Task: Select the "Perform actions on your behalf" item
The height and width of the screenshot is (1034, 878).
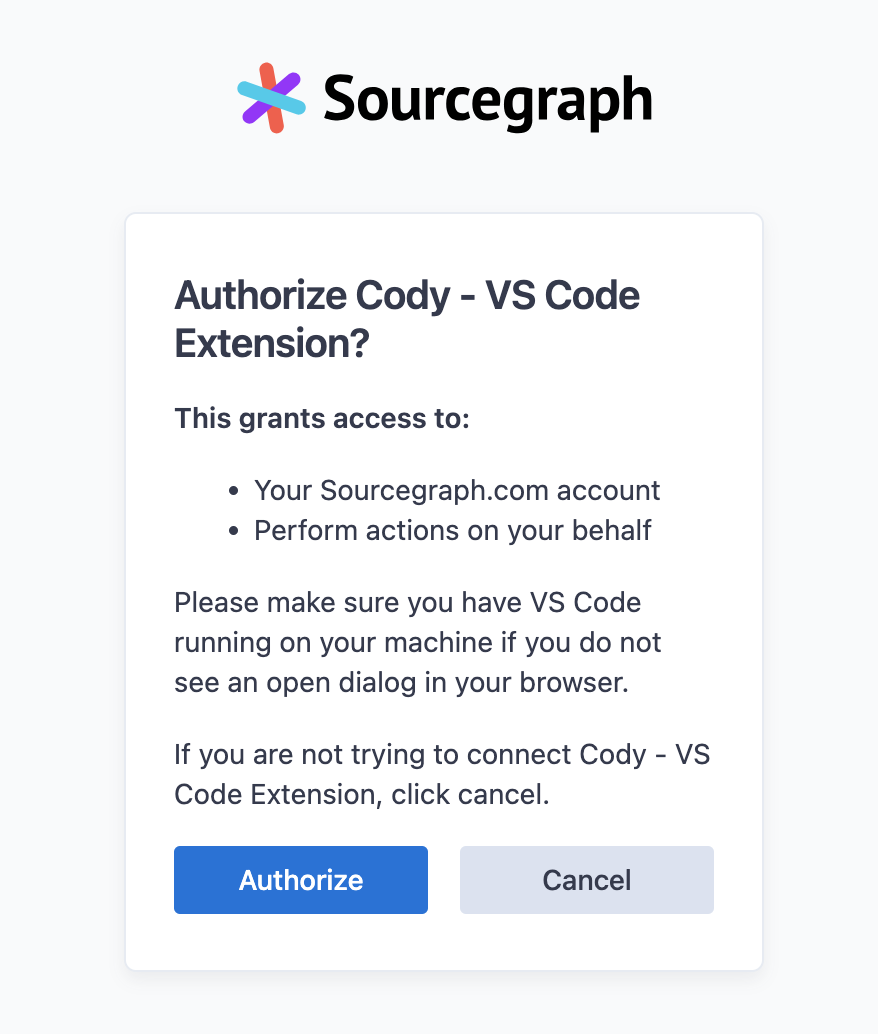Action: [452, 530]
